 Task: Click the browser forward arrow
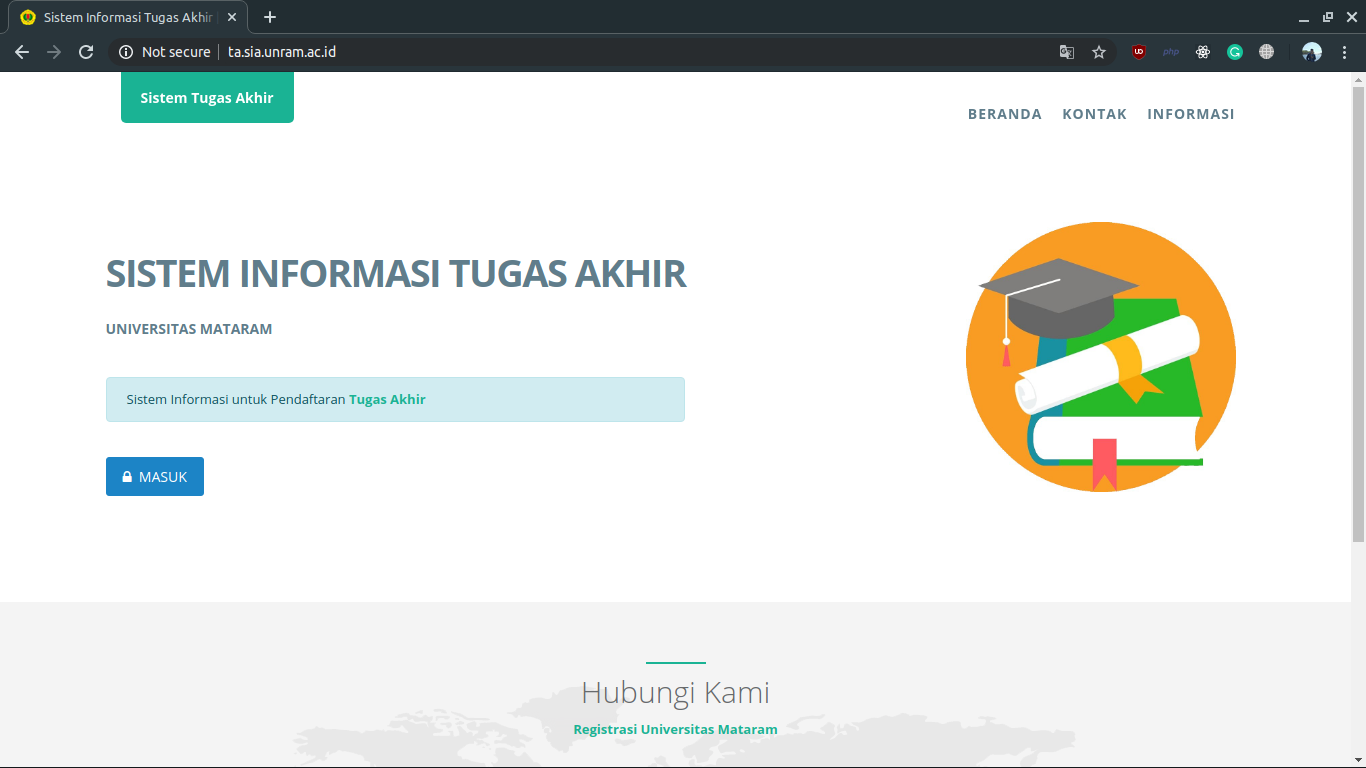(54, 52)
